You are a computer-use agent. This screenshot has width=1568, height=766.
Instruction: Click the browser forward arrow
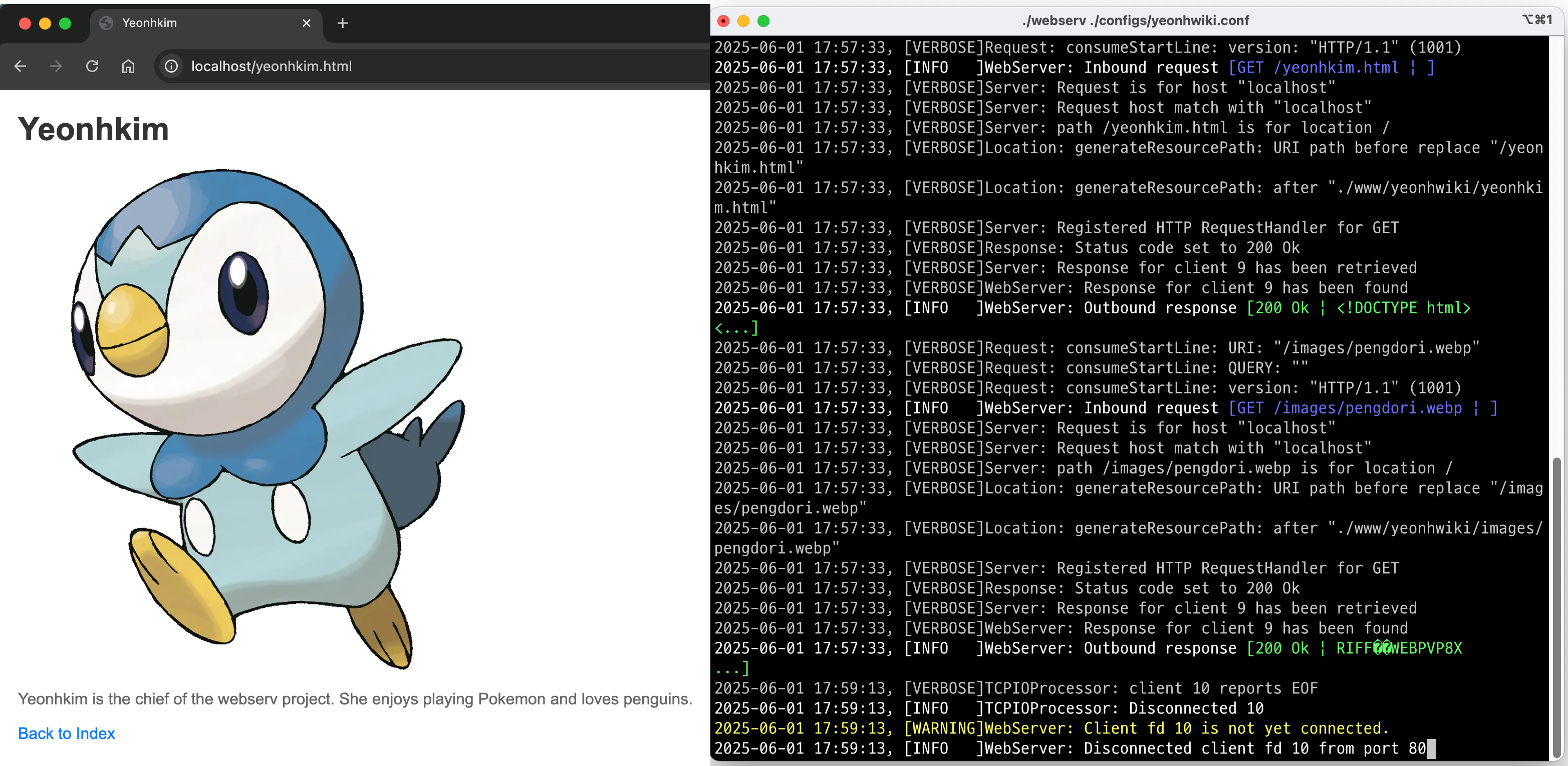pyautogui.click(x=56, y=66)
